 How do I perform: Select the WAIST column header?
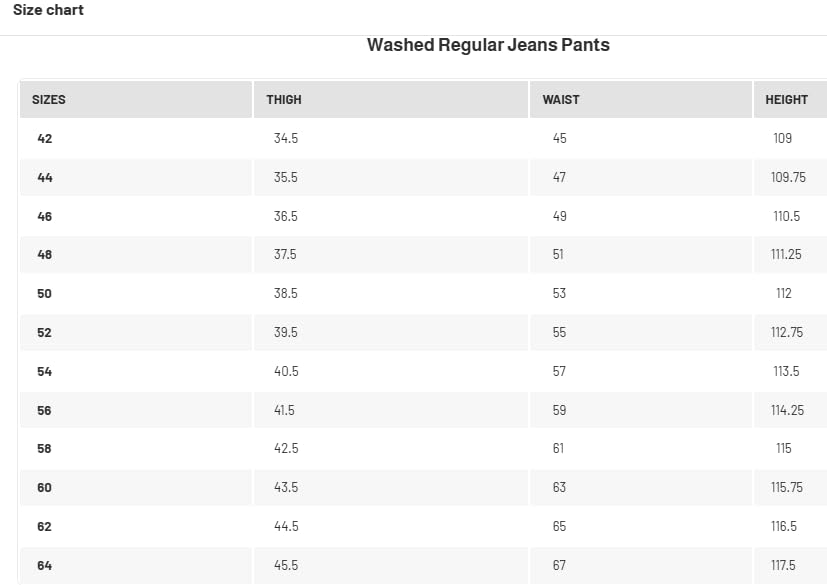(x=561, y=100)
